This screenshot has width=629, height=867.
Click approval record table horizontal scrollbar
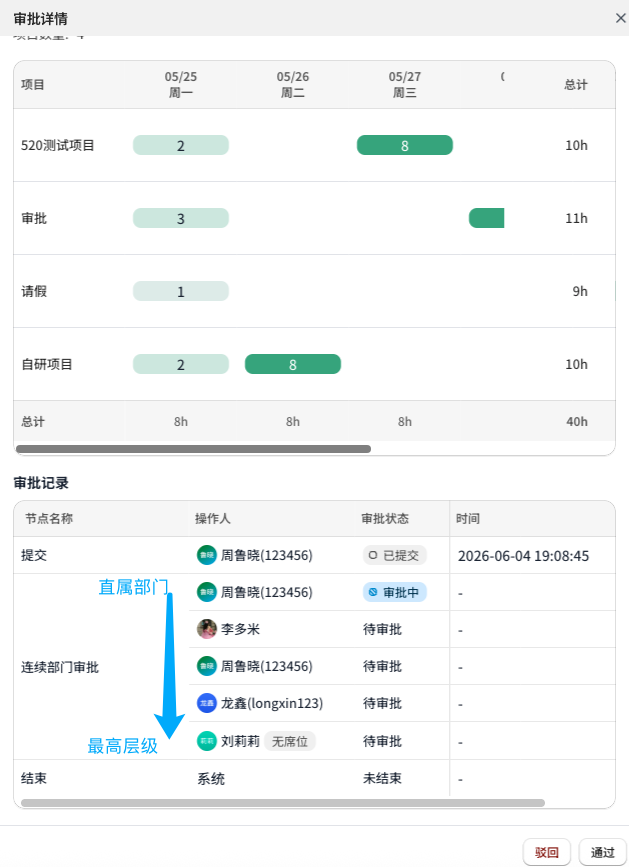point(282,803)
